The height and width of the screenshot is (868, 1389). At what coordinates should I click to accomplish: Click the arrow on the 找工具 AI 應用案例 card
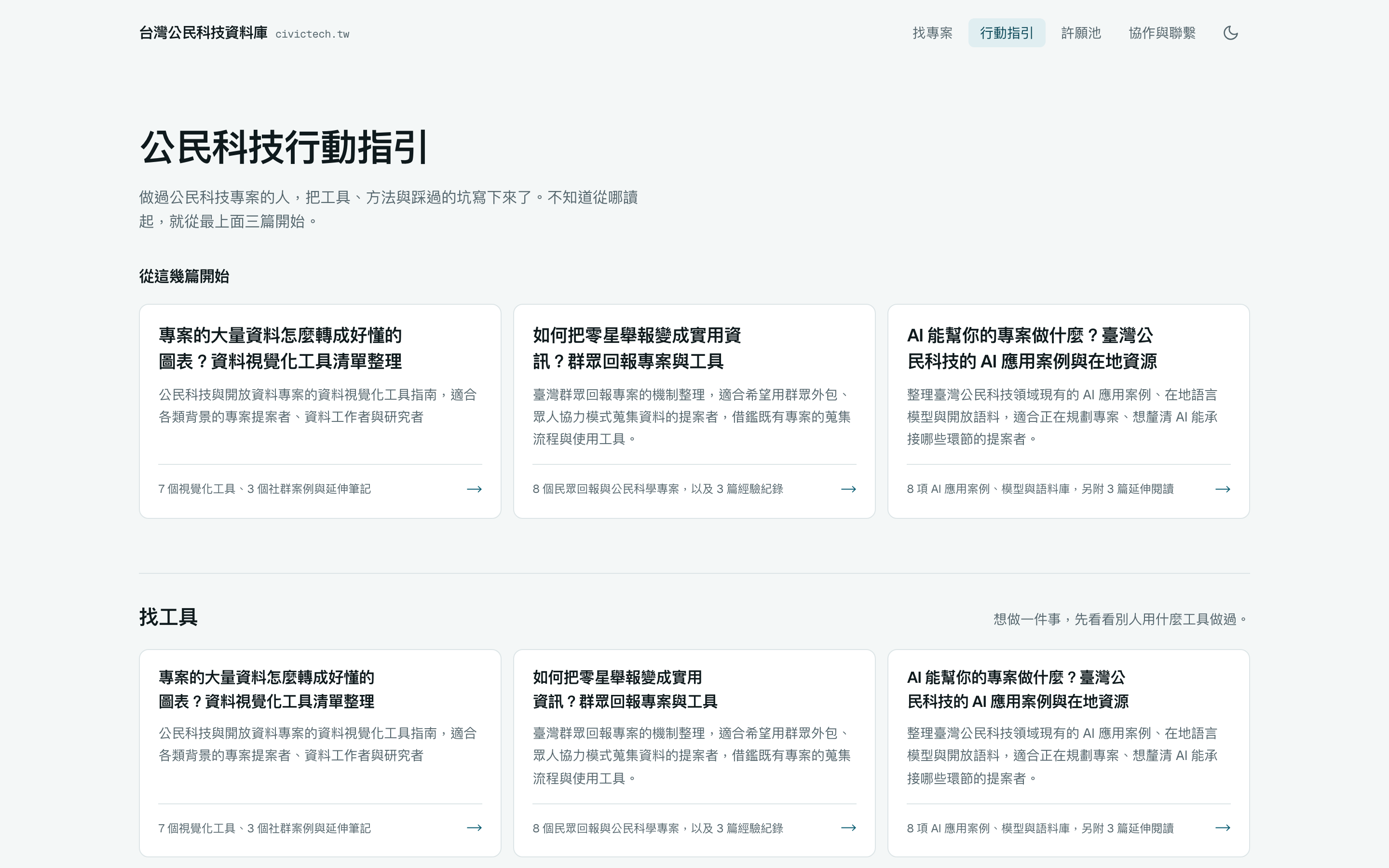[1223, 828]
